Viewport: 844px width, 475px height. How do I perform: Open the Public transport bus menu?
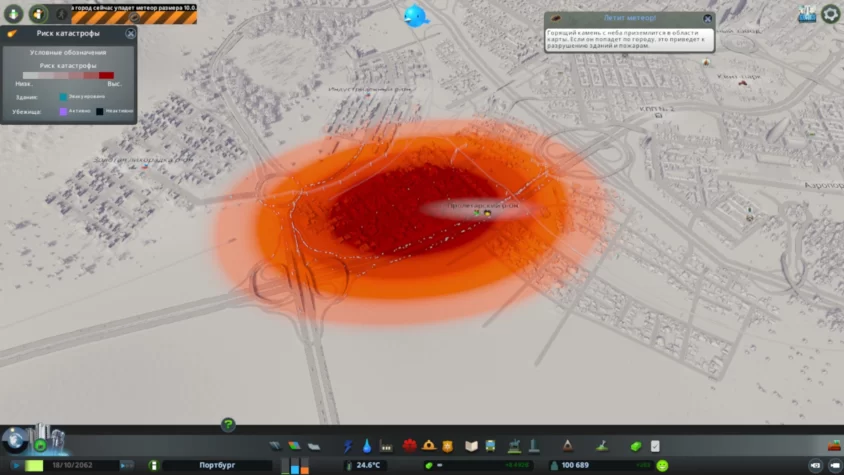coord(490,446)
